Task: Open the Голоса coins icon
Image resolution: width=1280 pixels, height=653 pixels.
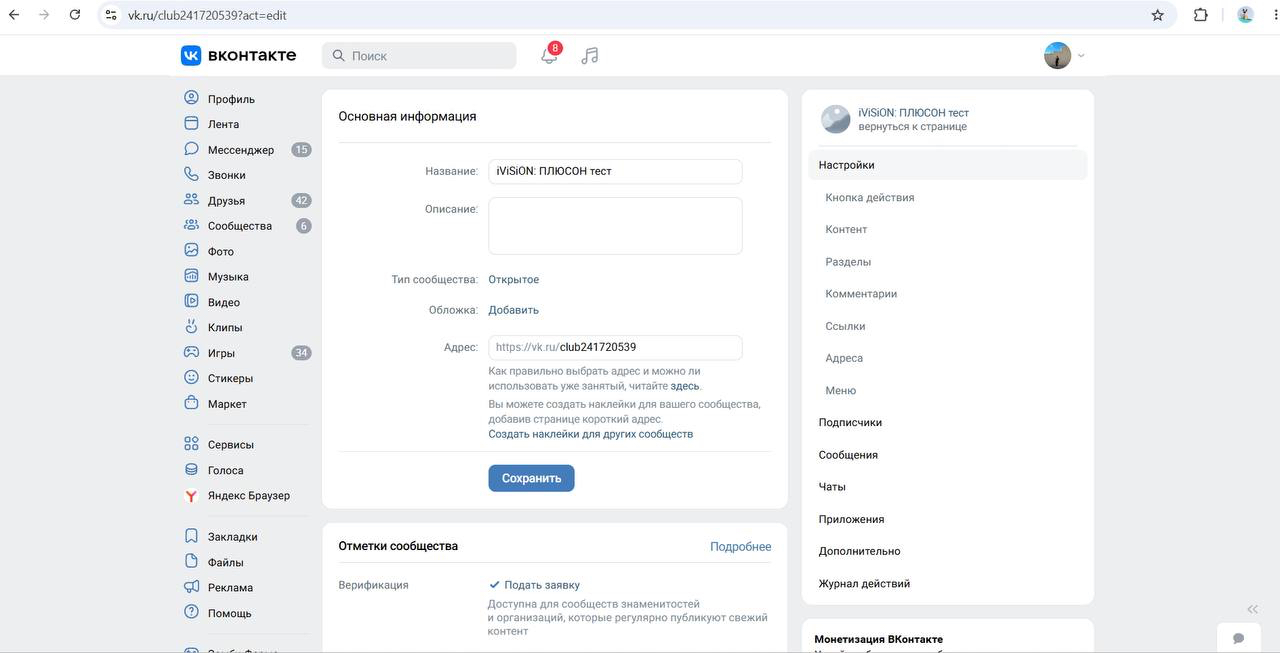Action: [191, 469]
